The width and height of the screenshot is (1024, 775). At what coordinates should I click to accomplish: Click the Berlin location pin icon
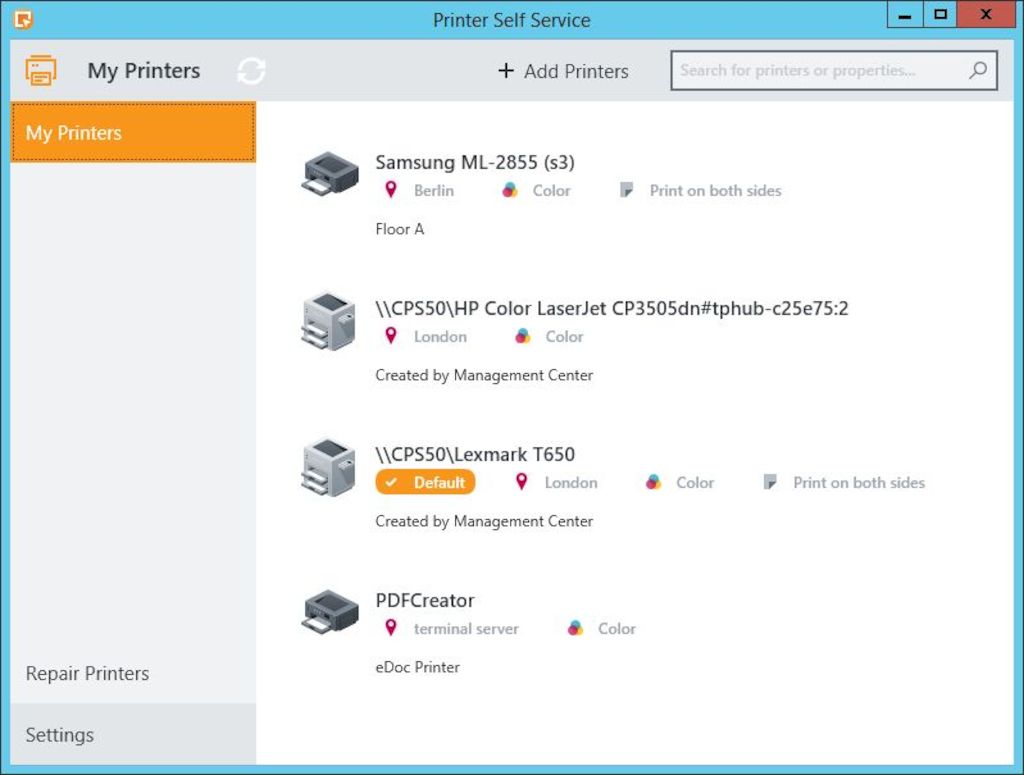[391, 190]
